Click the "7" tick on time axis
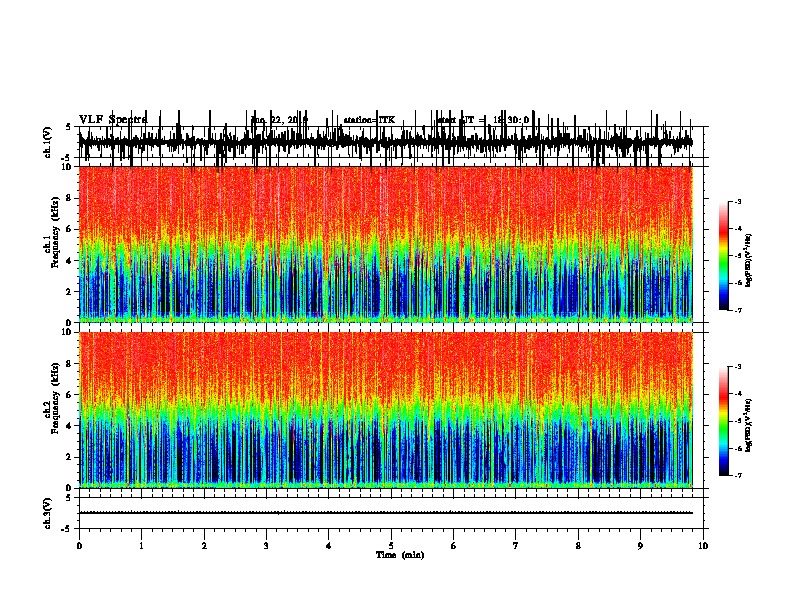This screenshot has height=612, width=792. click(x=516, y=546)
